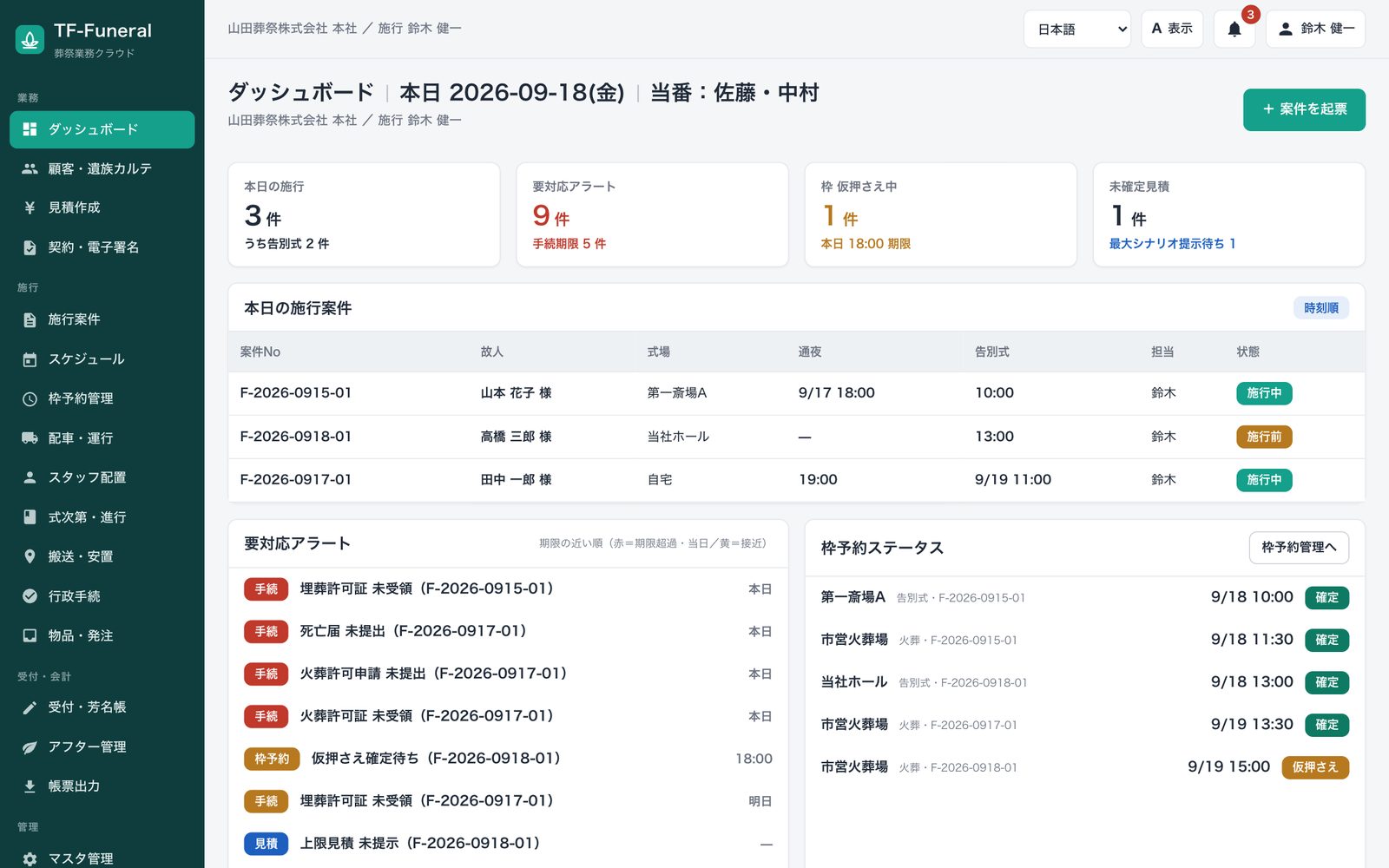Click the 案件No column header
The height and width of the screenshot is (868, 1389).
point(260,352)
